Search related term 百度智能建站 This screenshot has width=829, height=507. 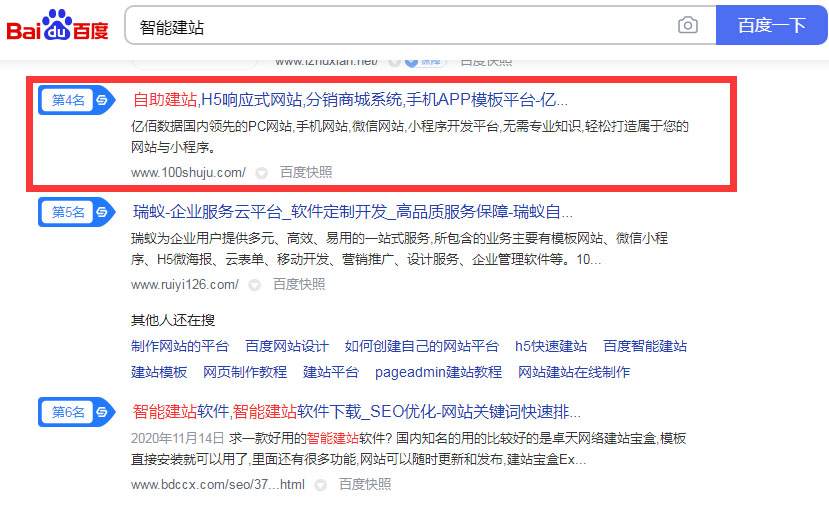click(645, 346)
